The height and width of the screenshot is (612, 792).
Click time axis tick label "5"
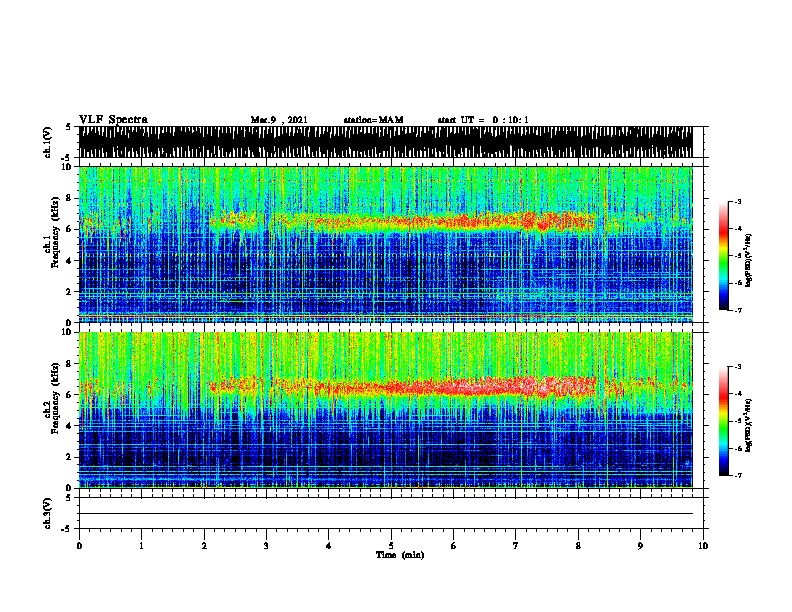(x=391, y=546)
